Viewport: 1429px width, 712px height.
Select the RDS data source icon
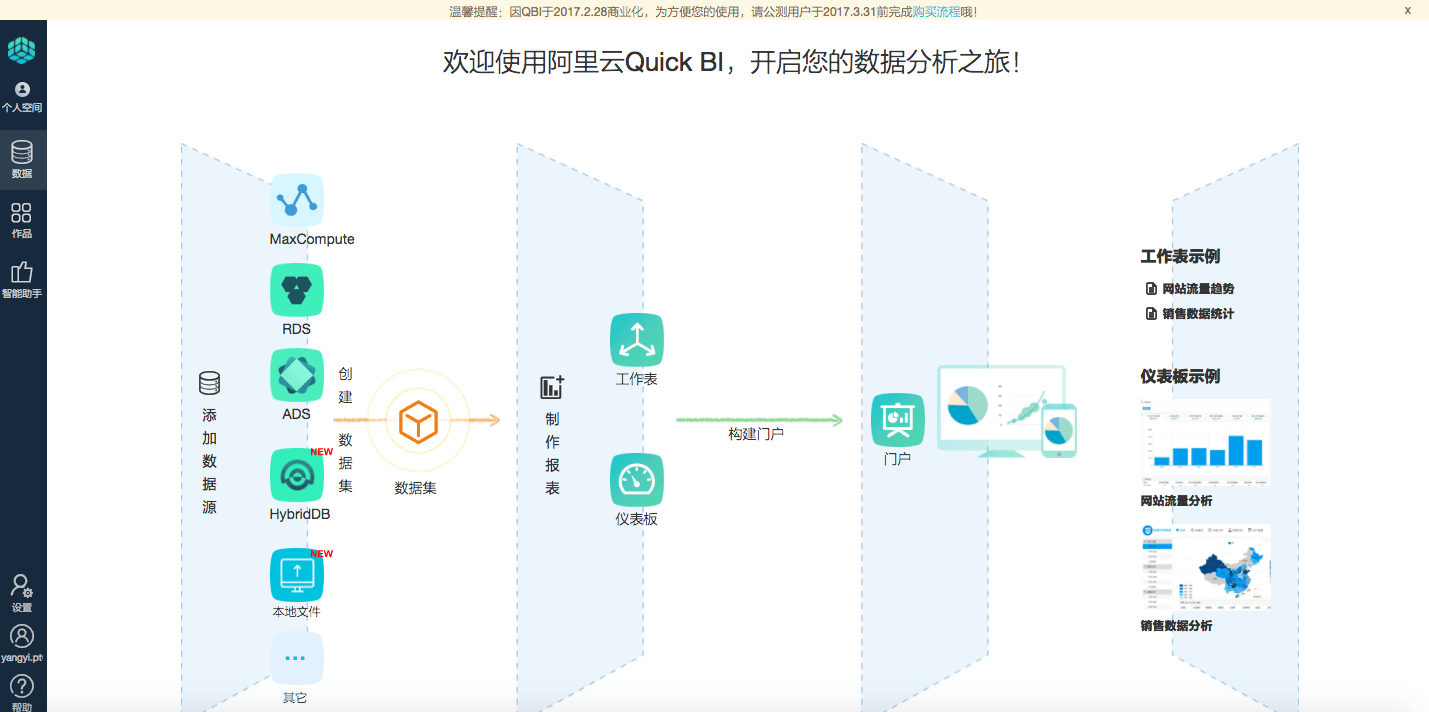coord(296,289)
